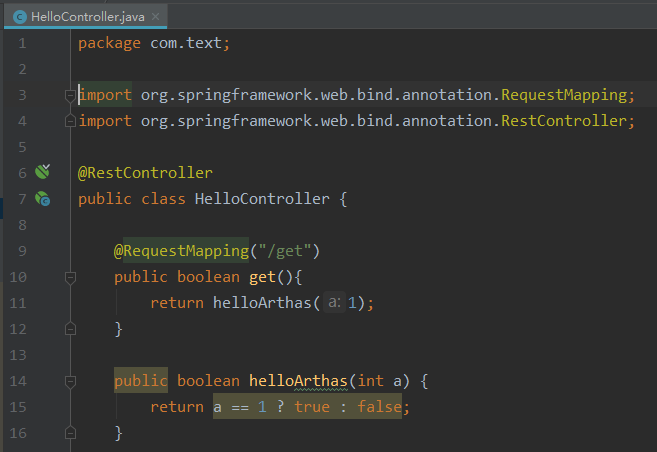Click the @RestController annotation on line 6
The height and width of the screenshot is (452, 657).
[145, 173]
